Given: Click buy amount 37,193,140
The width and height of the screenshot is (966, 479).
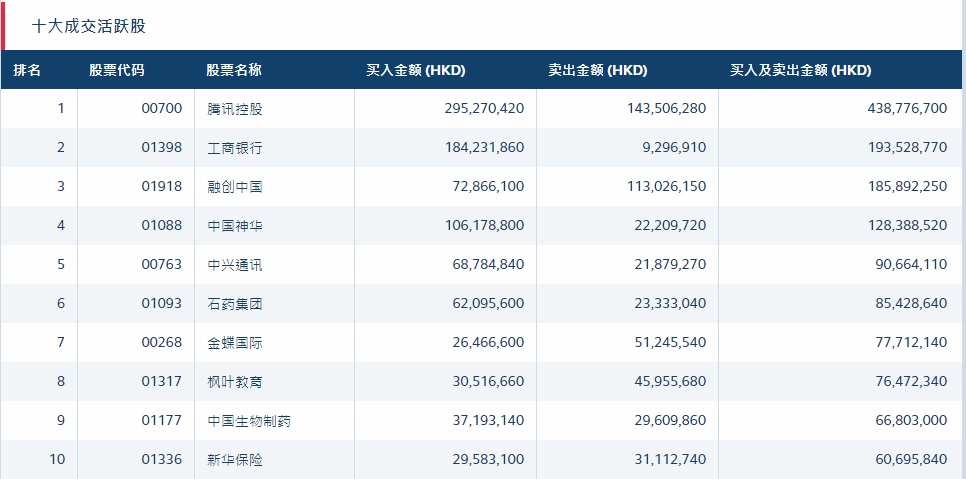Looking at the screenshot, I should (x=488, y=421).
